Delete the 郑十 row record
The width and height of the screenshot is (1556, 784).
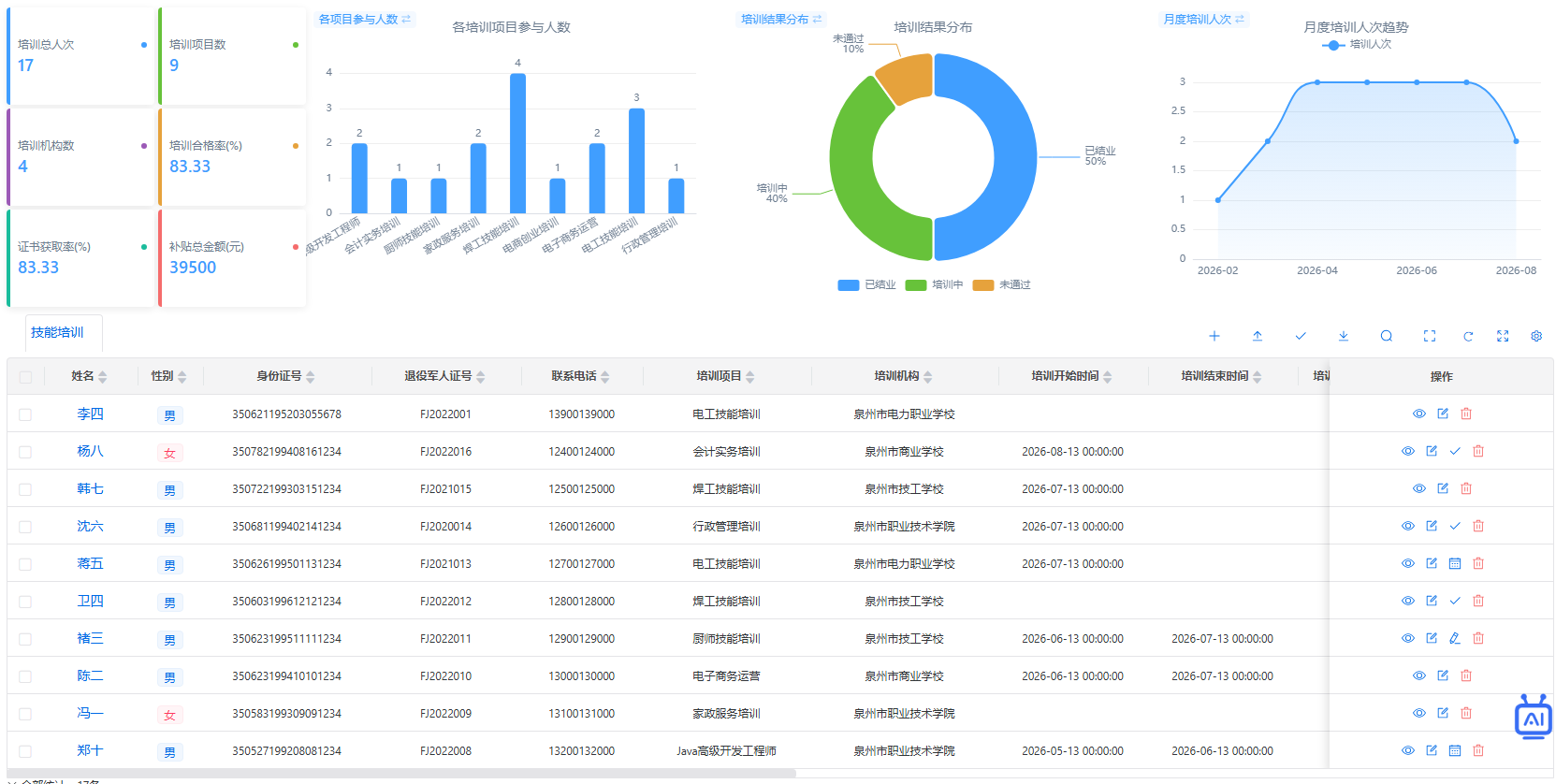click(x=1478, y=750)
